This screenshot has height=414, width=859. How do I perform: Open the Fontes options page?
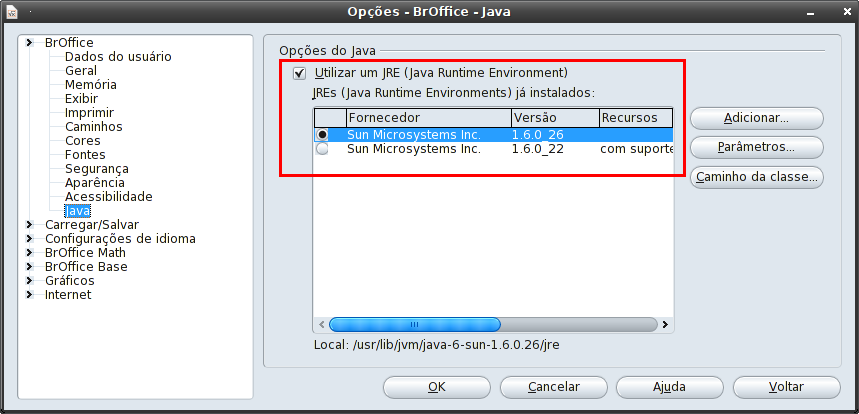pos(85,155)
